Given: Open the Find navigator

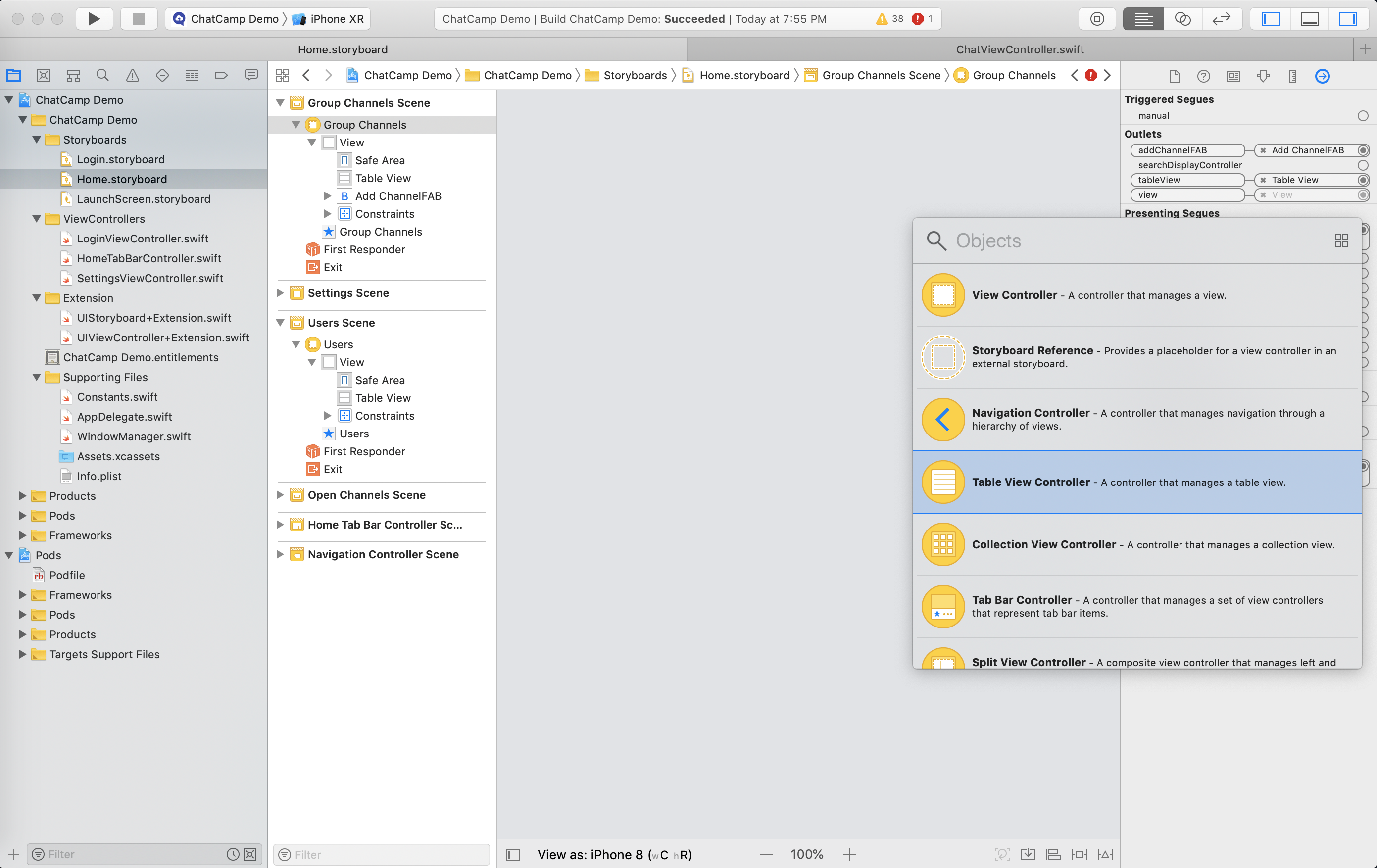Looking at the screenshot, I should (103, 75).
